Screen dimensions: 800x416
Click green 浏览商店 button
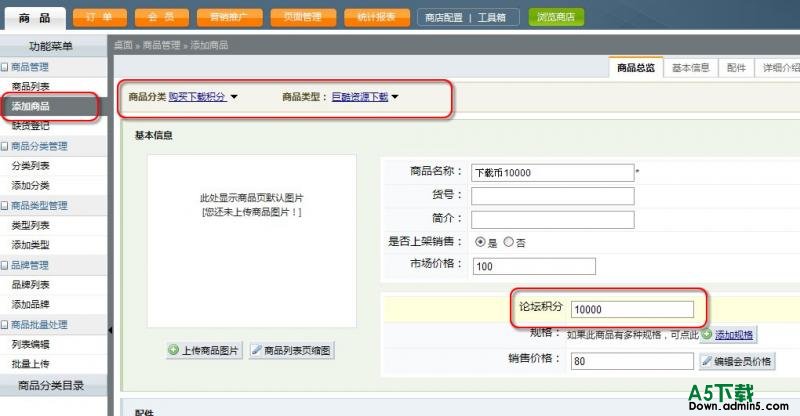point(556,17)
